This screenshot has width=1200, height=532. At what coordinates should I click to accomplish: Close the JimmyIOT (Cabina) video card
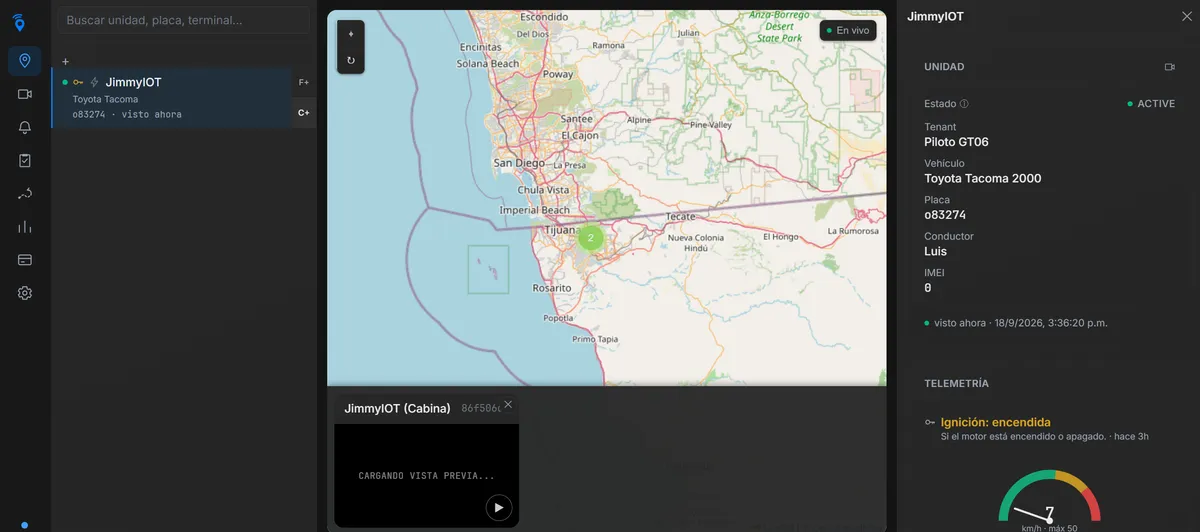508,404
